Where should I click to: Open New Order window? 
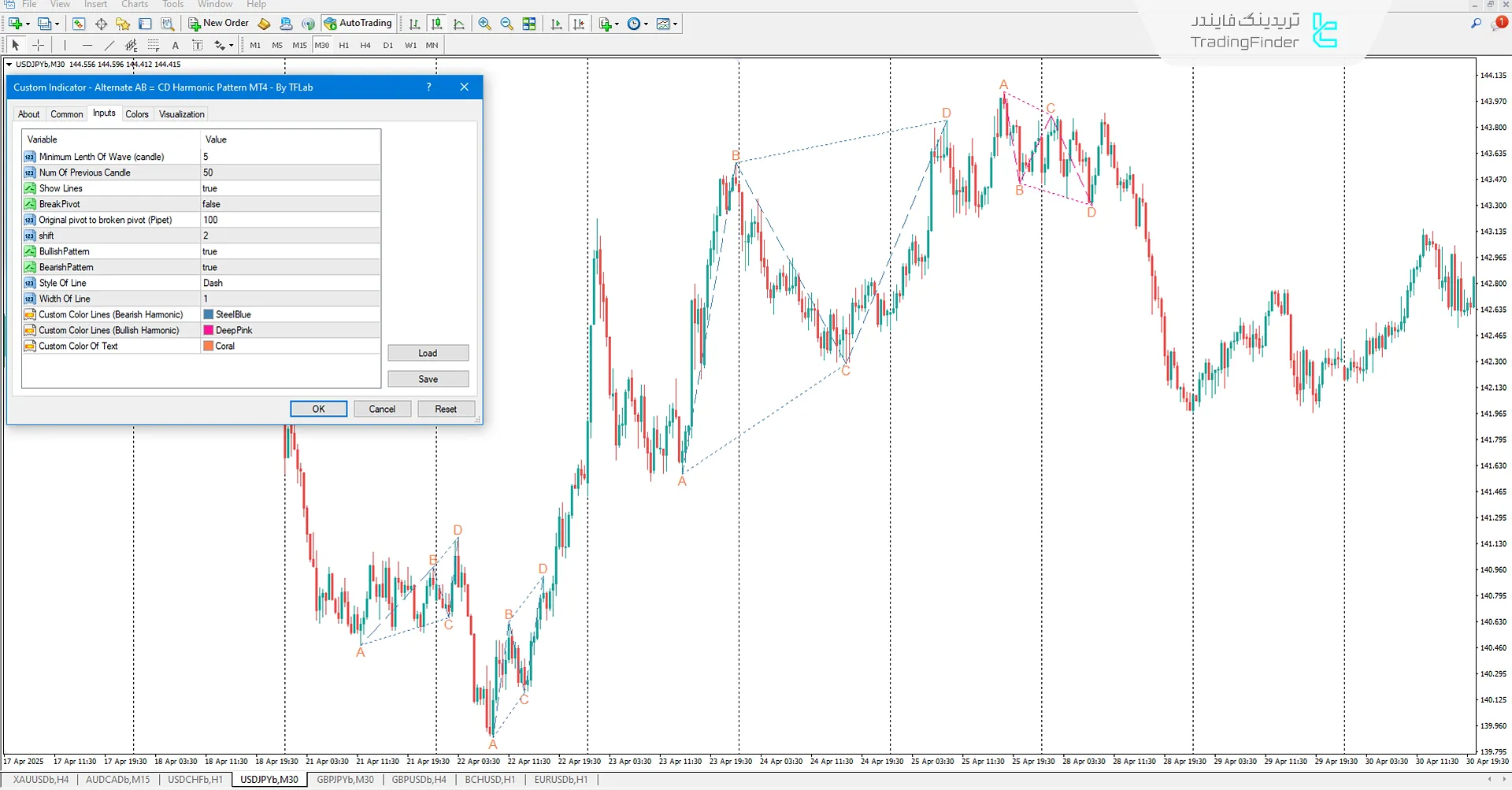coord(219,24)
